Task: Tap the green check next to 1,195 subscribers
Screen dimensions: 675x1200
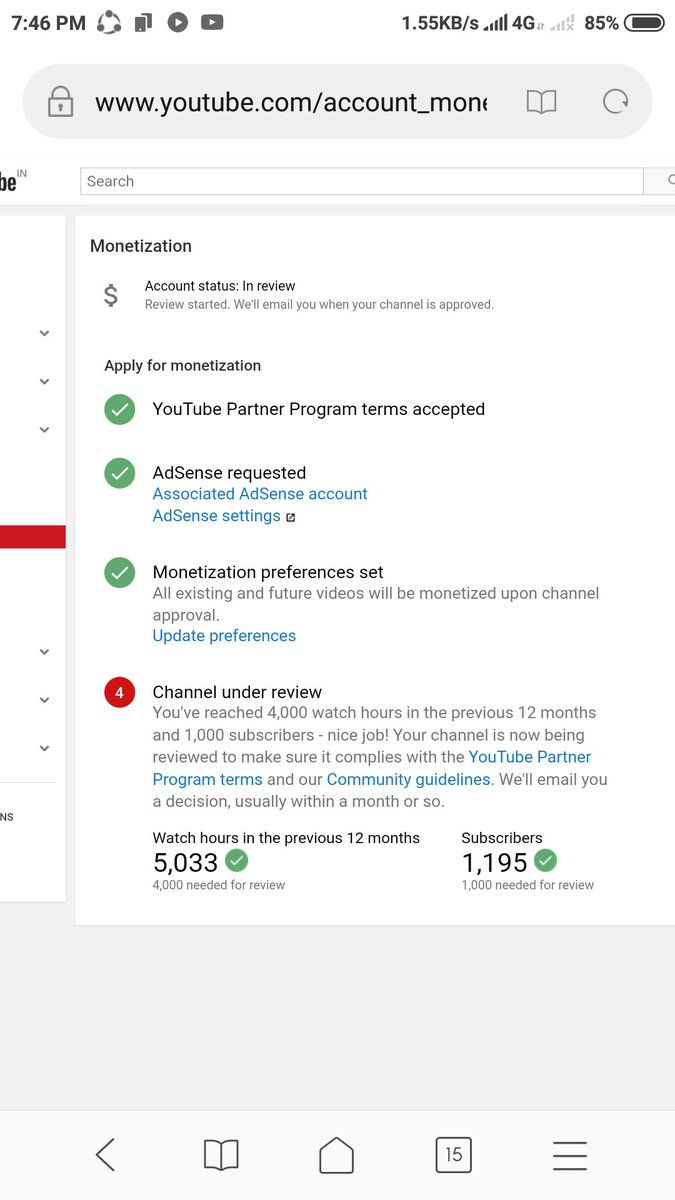Action: point(546,860)
